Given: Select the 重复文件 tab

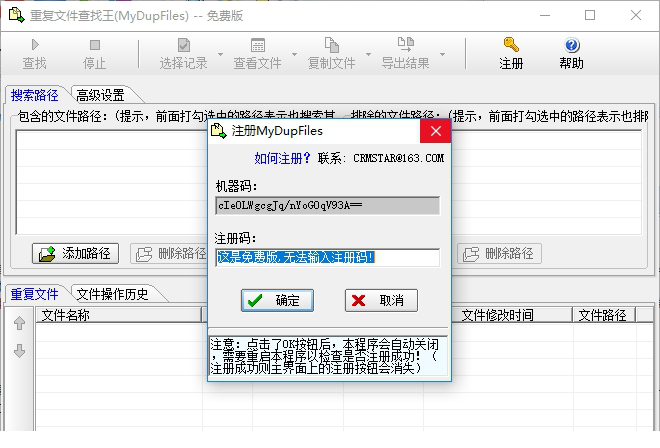Looking at the screenshot, I should click(x=35, y=294).
